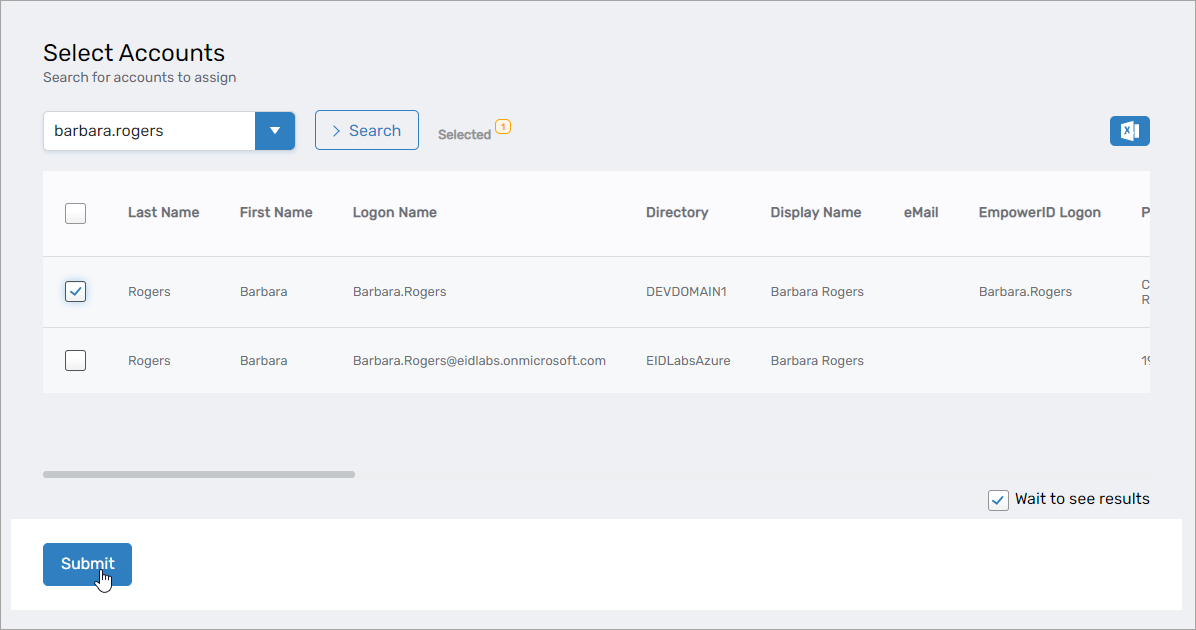1196x630 pixels.
Task: Click the Submit button
Action: (x=87, y=564)
